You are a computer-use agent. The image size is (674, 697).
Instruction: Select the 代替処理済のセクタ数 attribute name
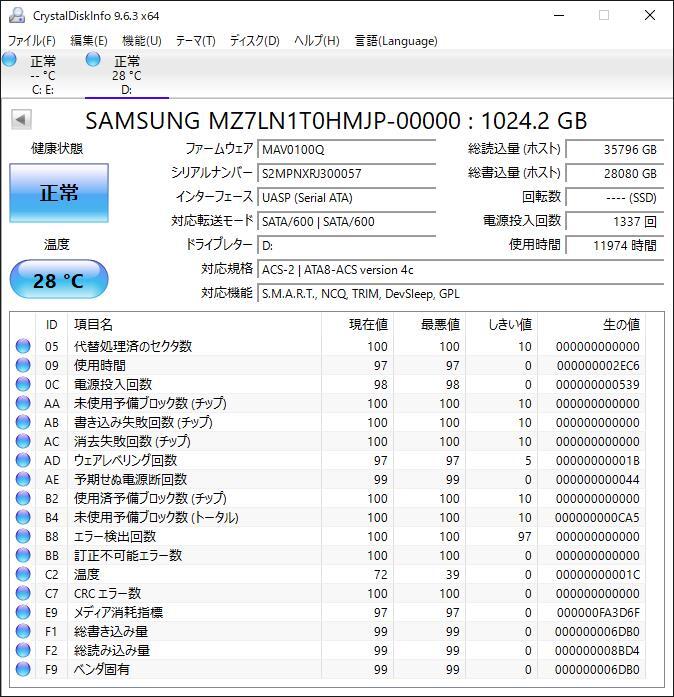(133, 346)
